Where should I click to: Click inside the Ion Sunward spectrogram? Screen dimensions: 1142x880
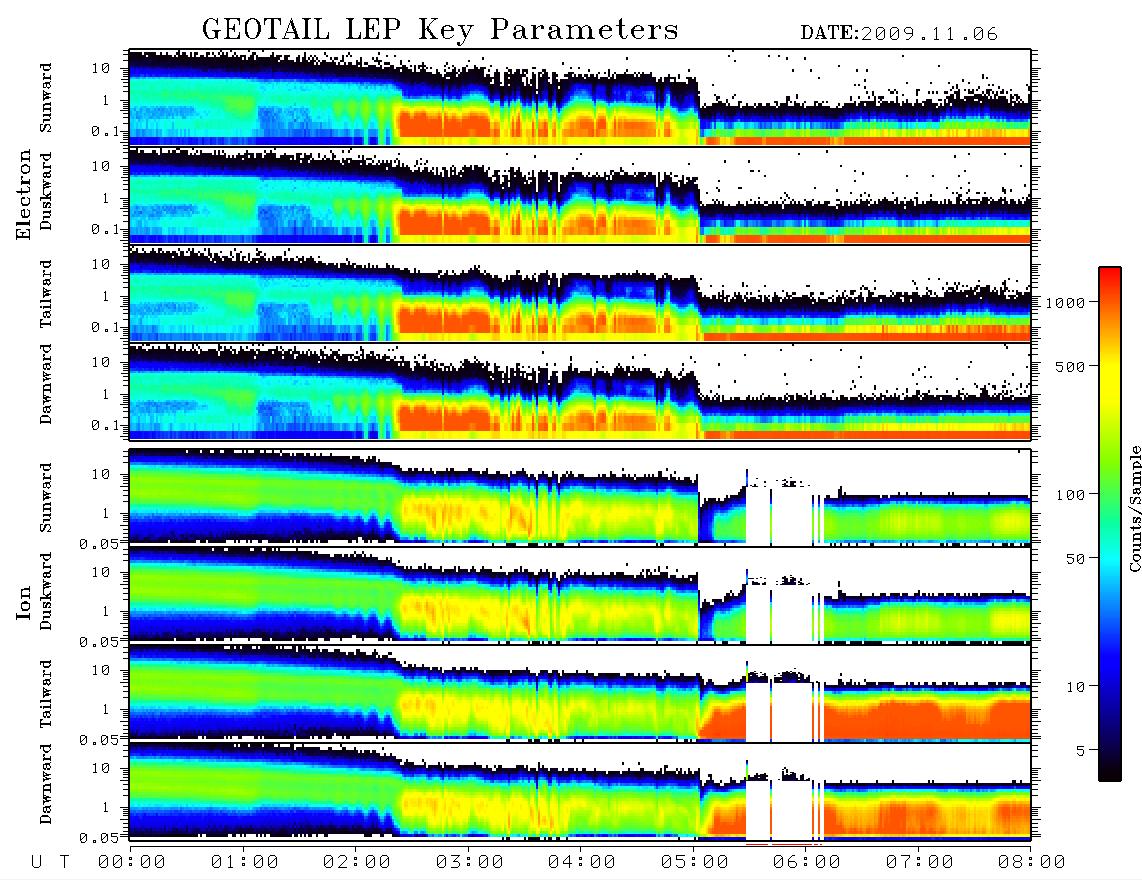[580, 496]
